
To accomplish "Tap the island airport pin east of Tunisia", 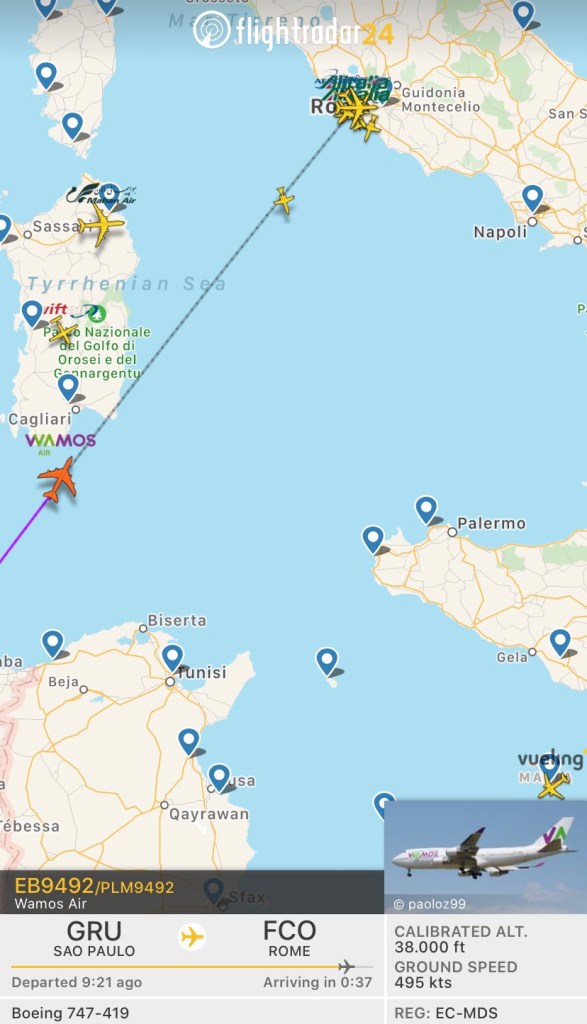I will pos(327,662).
